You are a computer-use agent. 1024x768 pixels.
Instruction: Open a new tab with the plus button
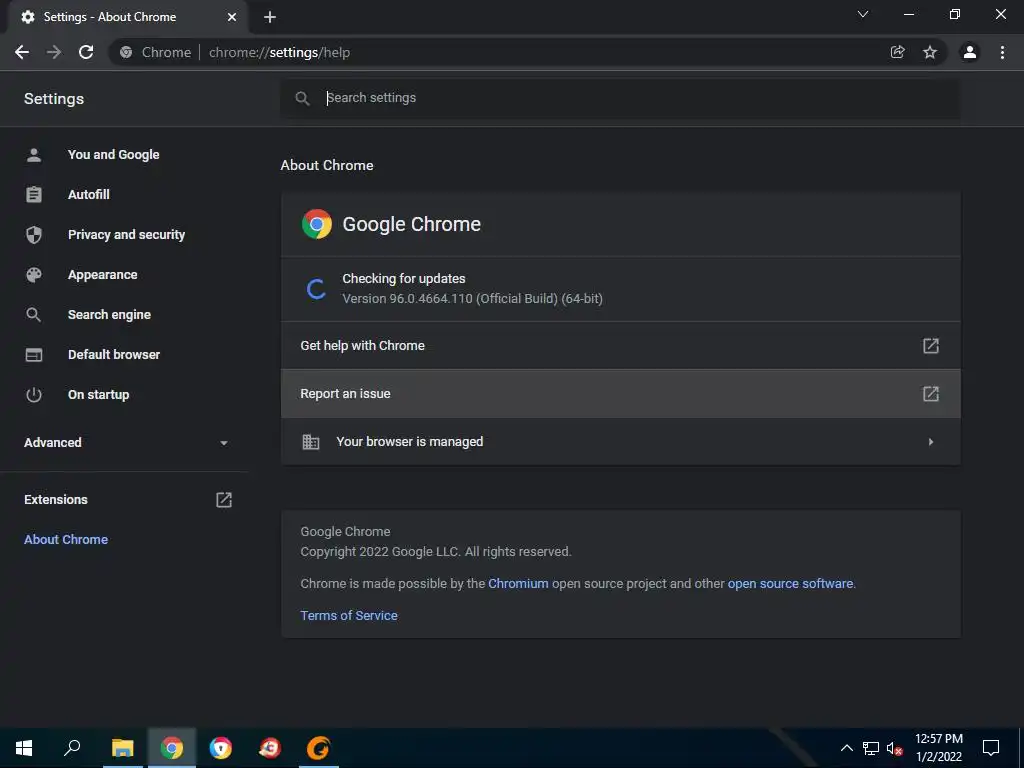coord(270,17)
